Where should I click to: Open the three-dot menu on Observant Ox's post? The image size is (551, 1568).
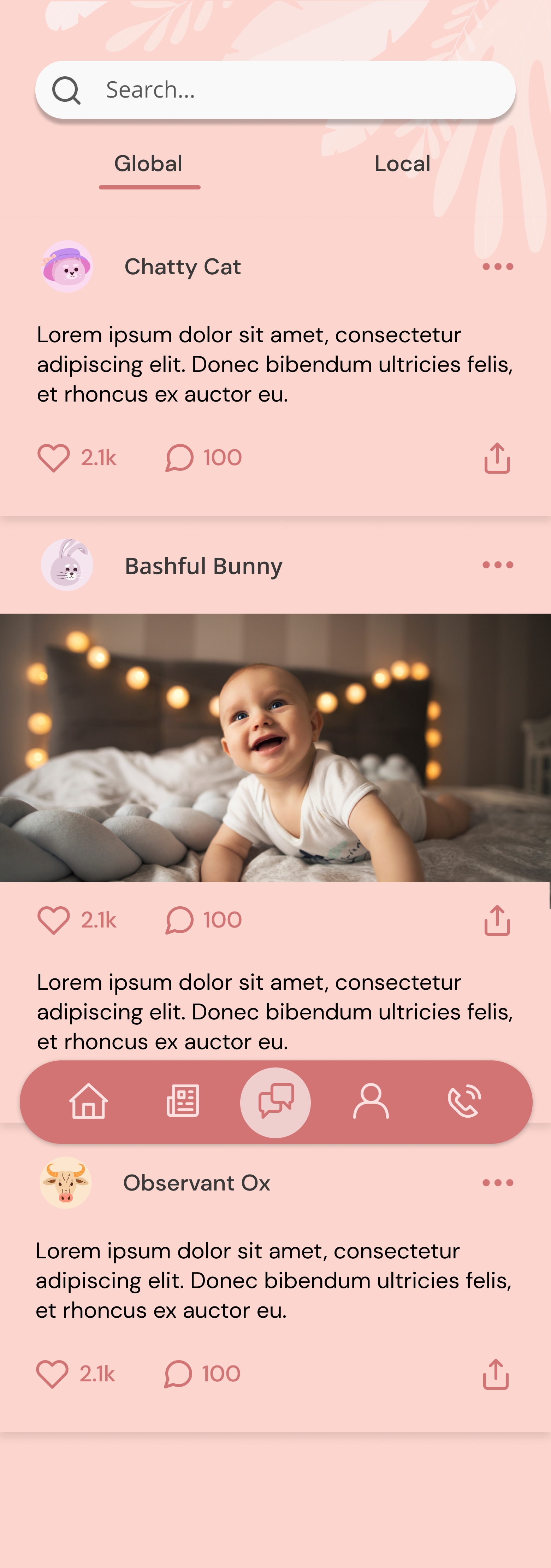pos(497,1183)
